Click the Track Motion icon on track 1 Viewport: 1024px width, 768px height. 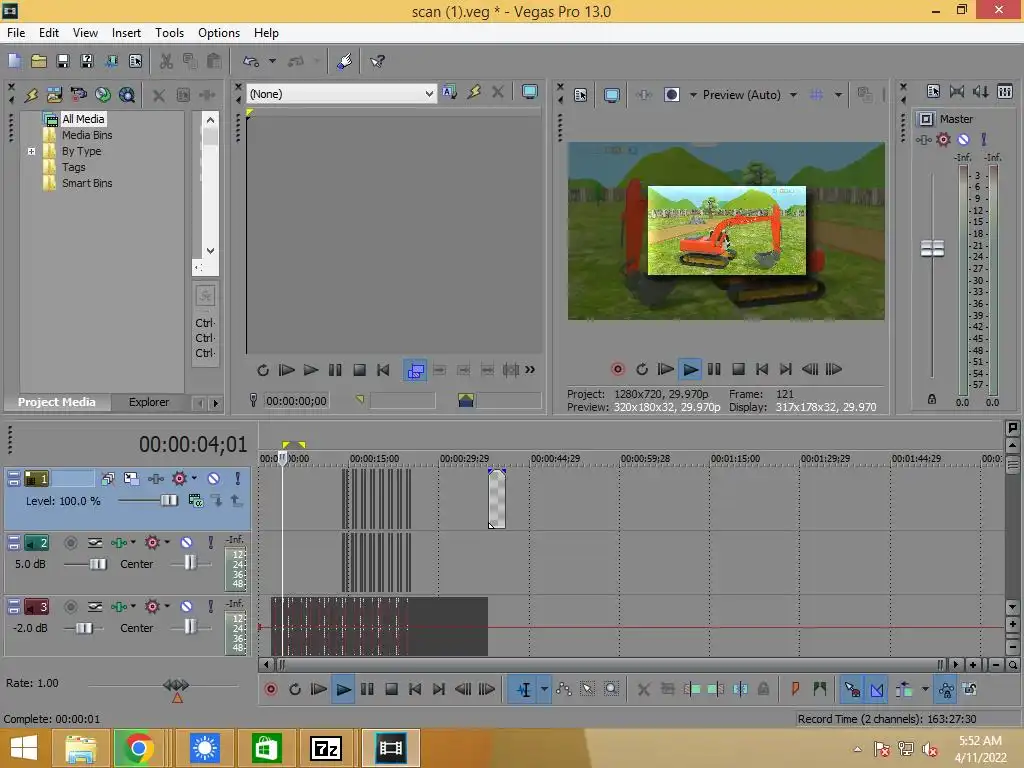131,479
